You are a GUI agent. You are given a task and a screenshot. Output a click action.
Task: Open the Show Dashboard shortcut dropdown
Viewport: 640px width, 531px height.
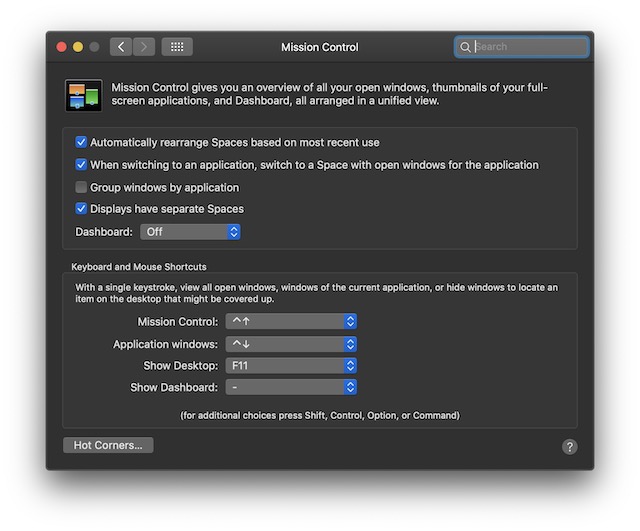291,387
